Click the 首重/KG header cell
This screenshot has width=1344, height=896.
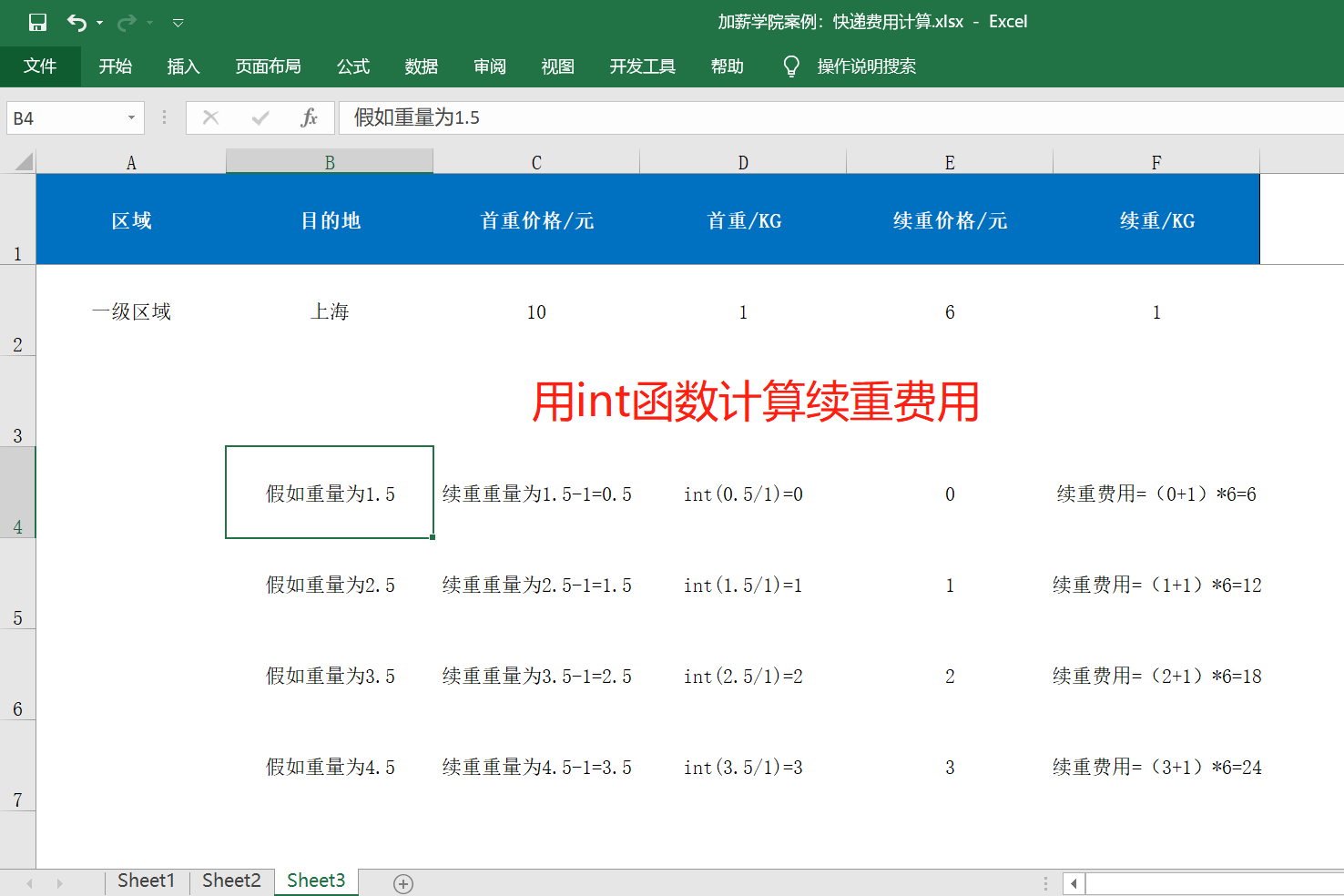(x=743, y=219)
